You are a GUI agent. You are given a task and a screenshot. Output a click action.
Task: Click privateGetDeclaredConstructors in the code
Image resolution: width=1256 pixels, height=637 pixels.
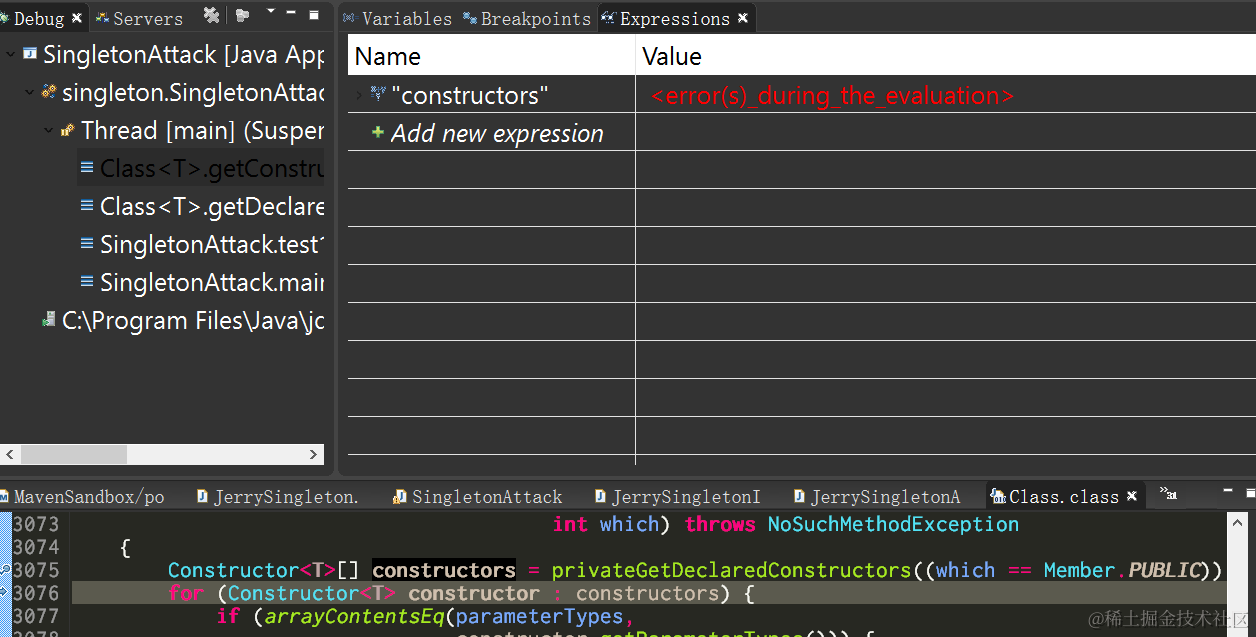pyautogui.click(x=731, y=570)
